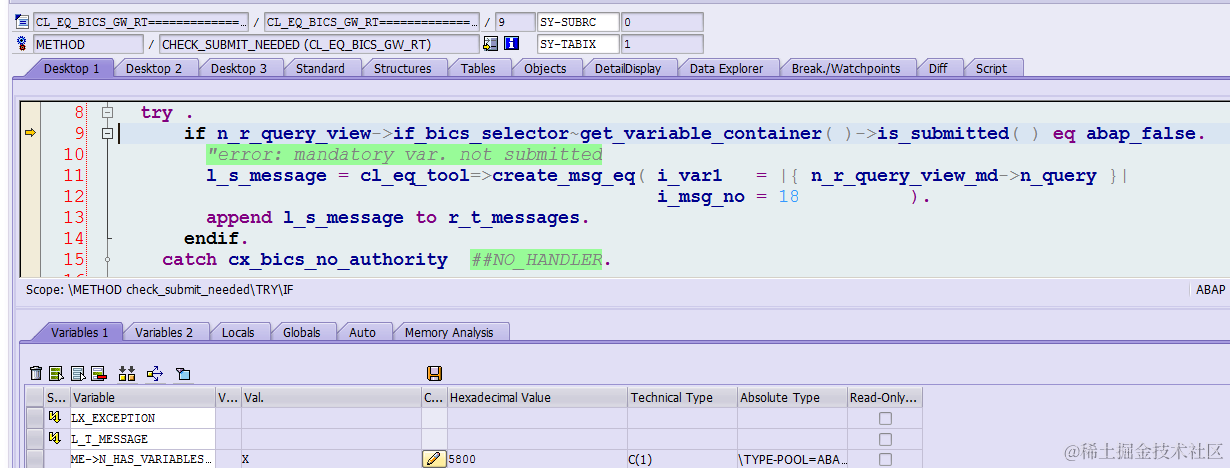Click the line number field showing 9
The width and height of the screenshot is (1230, 468).
514,21
